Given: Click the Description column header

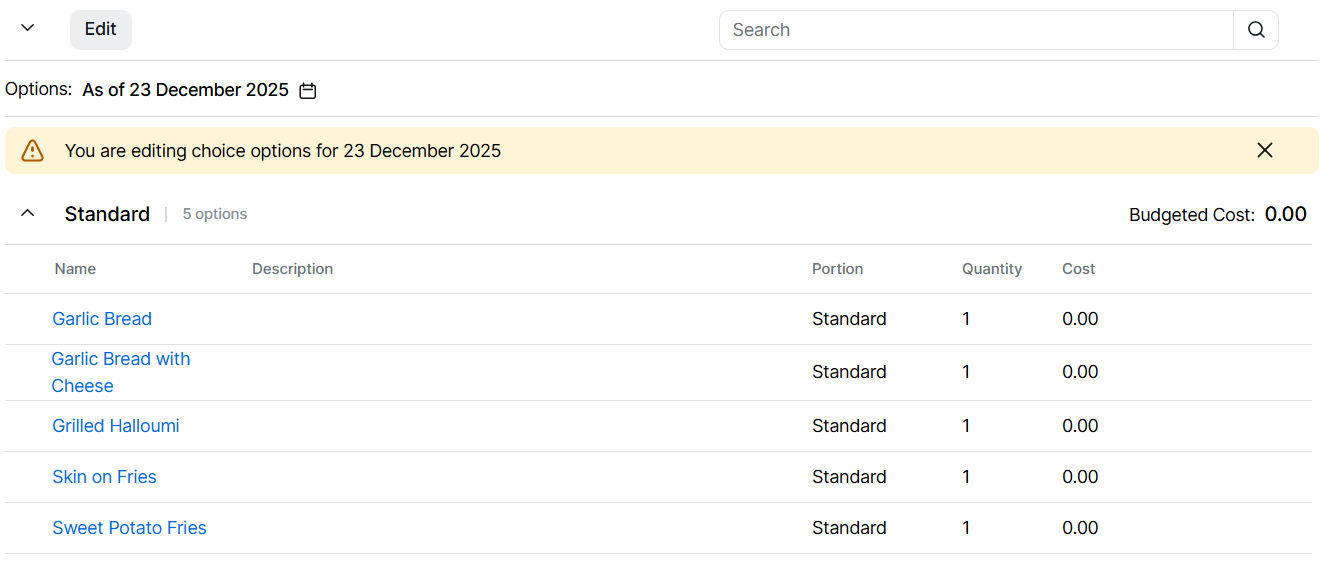Looking at the screenshot, I should [x=292, y=269].
